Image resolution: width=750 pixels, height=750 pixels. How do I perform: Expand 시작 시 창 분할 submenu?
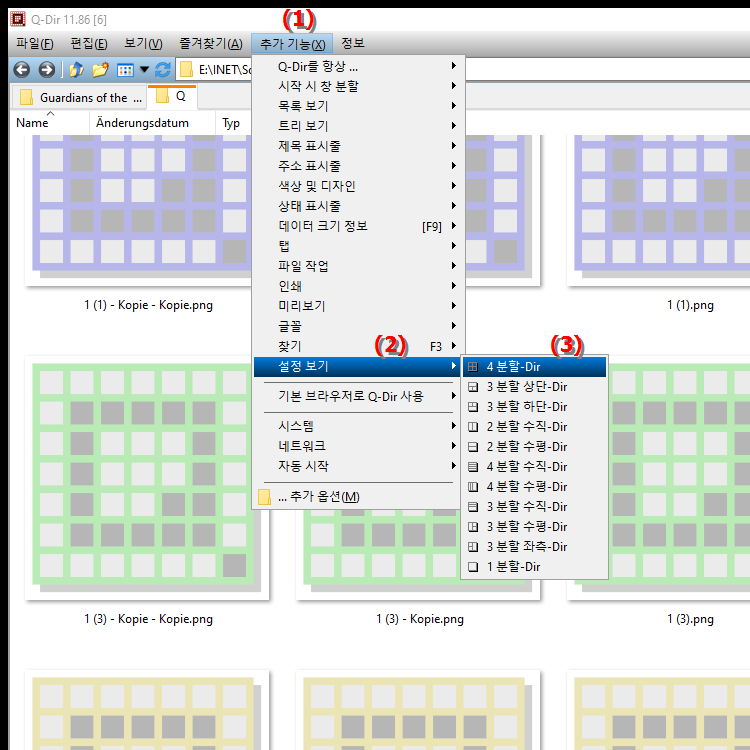click(x=356, y=86)
